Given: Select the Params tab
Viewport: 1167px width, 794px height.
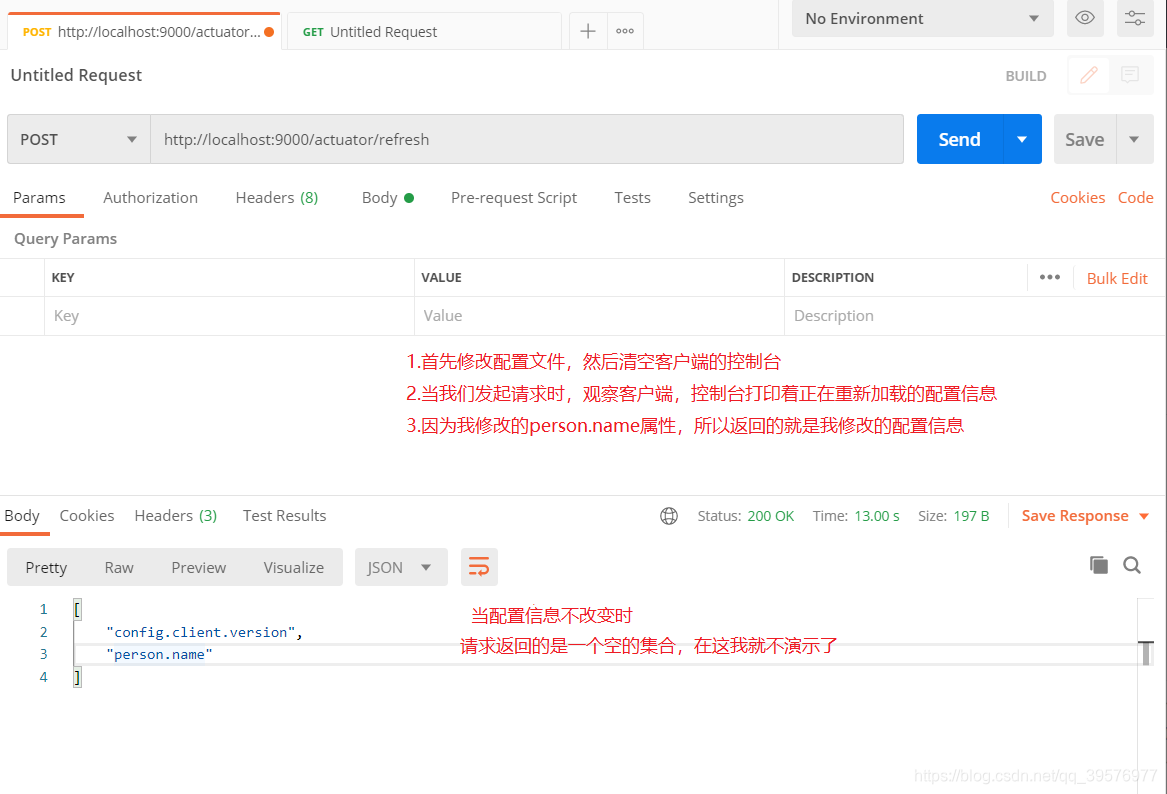Looking at the screenshot, I should pyautogui.click(x=39, y=198).
